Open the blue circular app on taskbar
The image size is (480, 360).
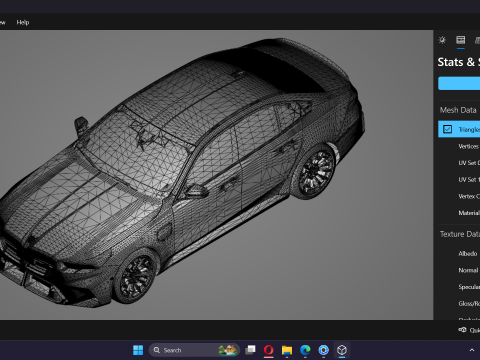[x=323, y=350]
